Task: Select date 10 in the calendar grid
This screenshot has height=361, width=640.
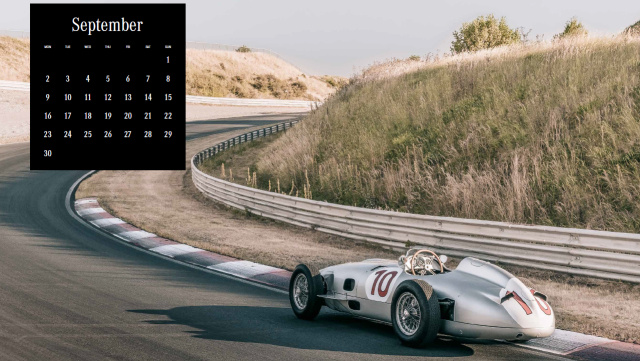Action: pos(68,97)
